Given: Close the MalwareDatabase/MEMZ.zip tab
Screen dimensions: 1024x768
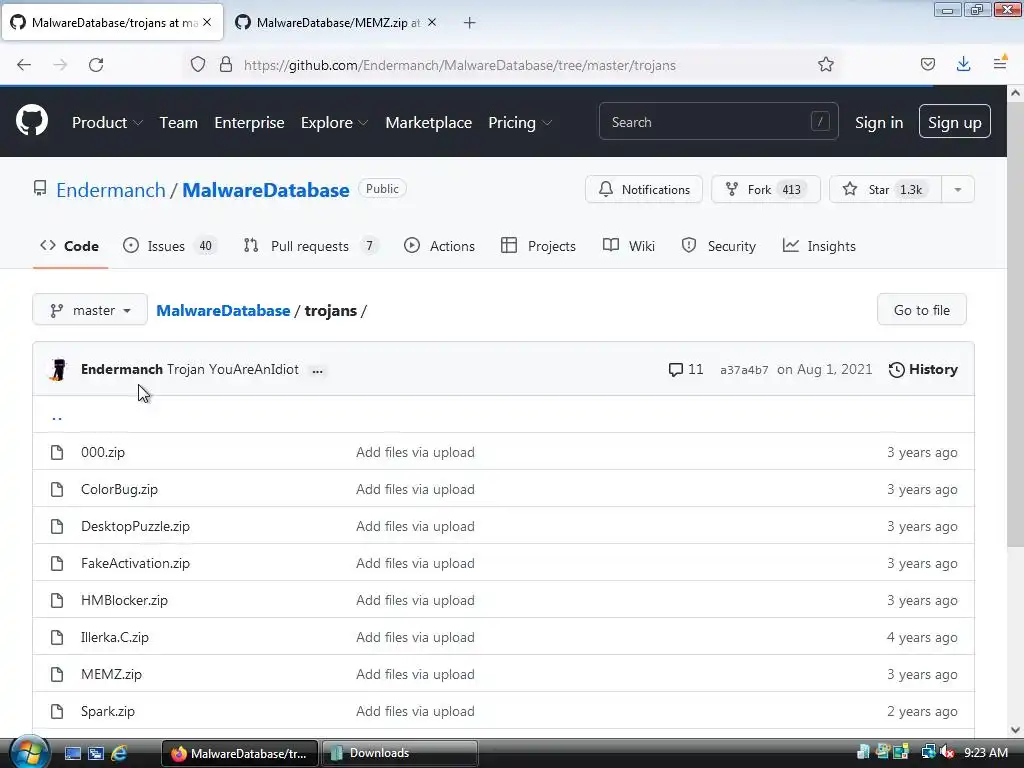Looking at the screenshot, I should [x=432, y=22].
